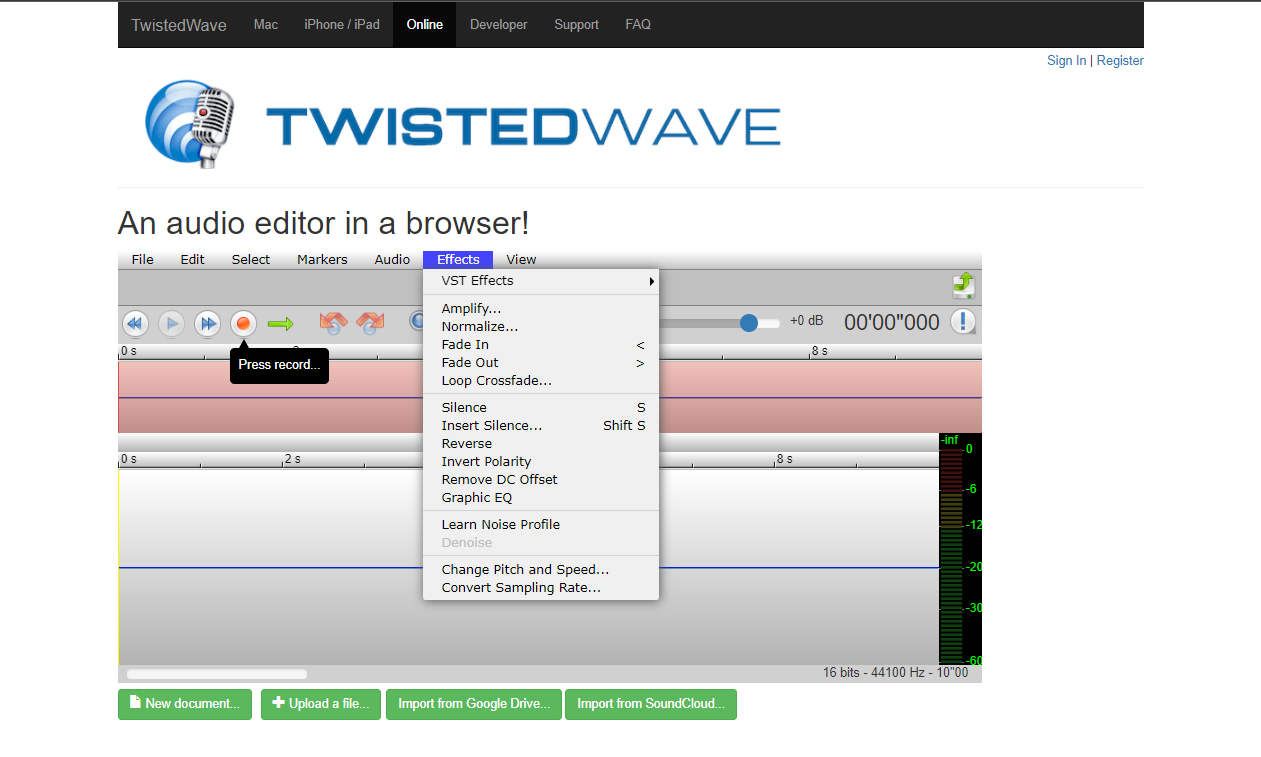Image resolution: width=1261 pixels, height=757 pixels.
Task: Click the 2 s mark on lower ruler
Action: (291, 459)
